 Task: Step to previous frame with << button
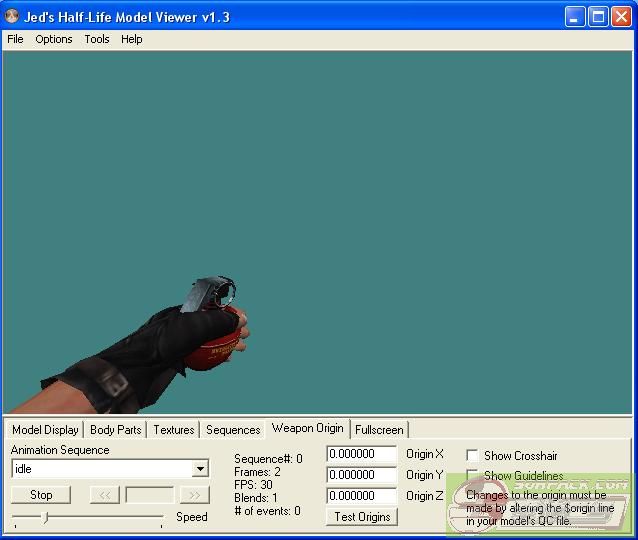point(105,495)
